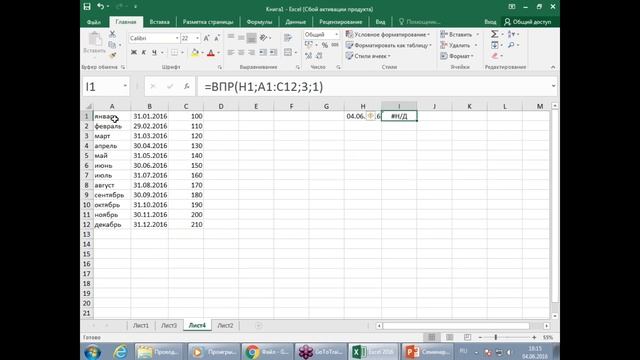Click the Percent style icon
Image resolution: width=640 pixels, height=360 pixels.
click(325, 45)
